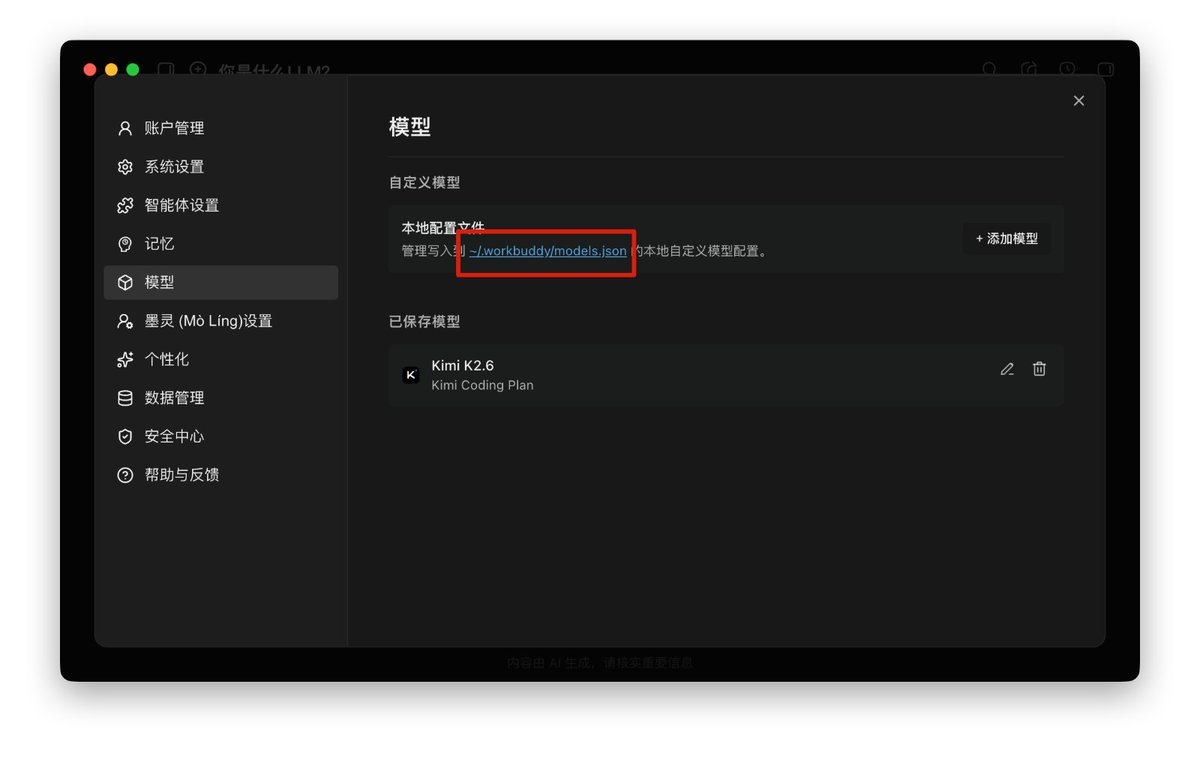Click the Kimi K logo icon
The image size is (1200, 762).
pos(411,375)
